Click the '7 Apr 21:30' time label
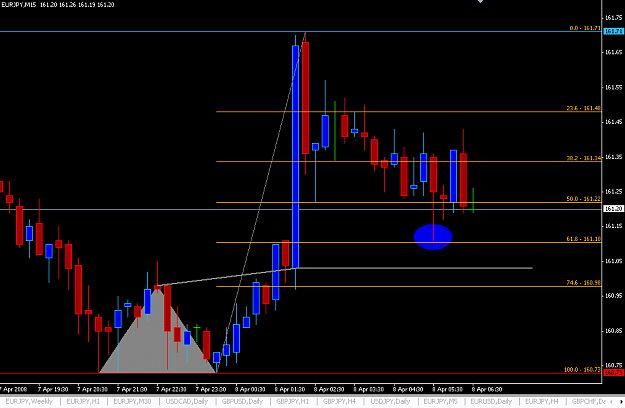This screenshot has width=625, height=408. [132, 389]
